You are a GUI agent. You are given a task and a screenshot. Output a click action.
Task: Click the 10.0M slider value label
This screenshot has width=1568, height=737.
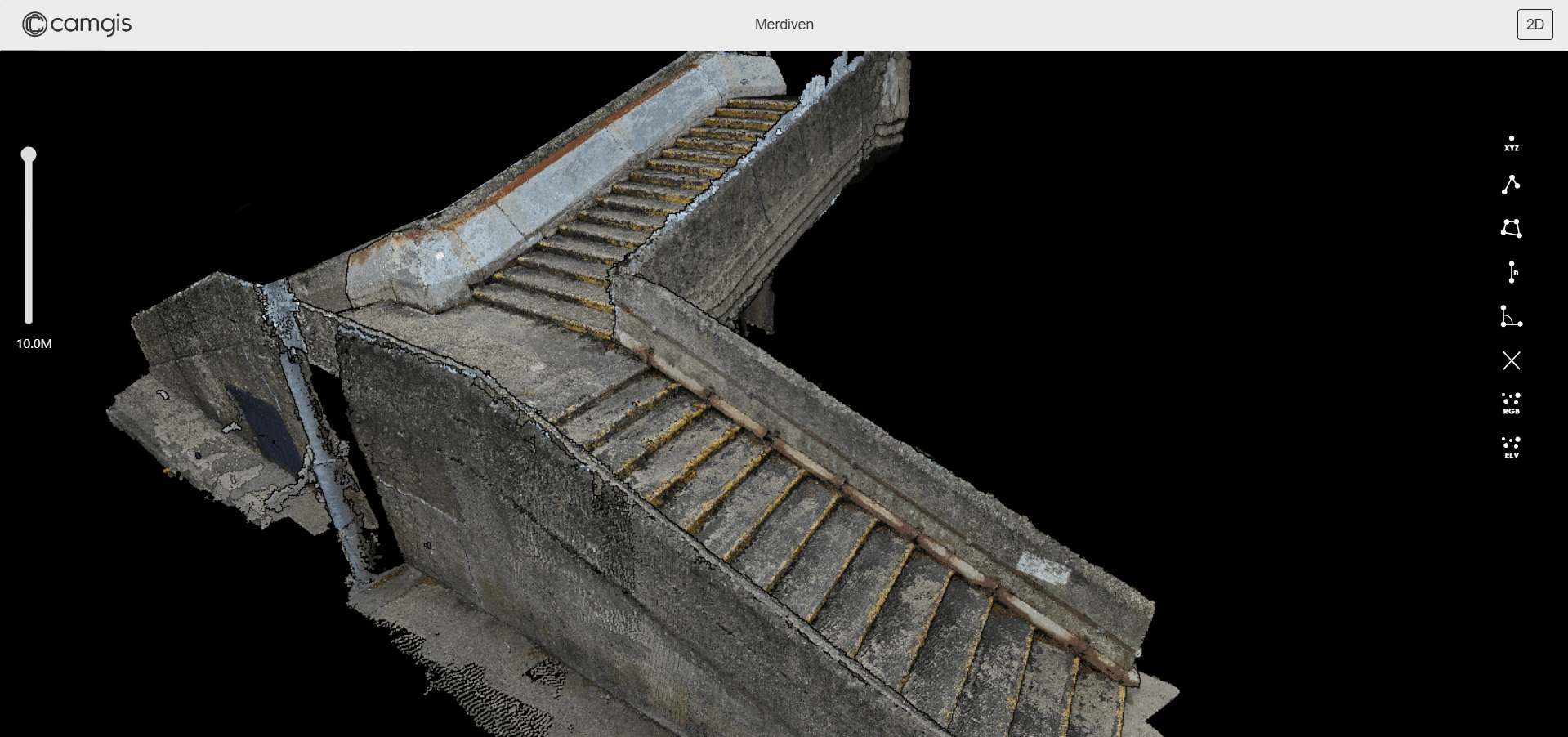coord(34,344)
